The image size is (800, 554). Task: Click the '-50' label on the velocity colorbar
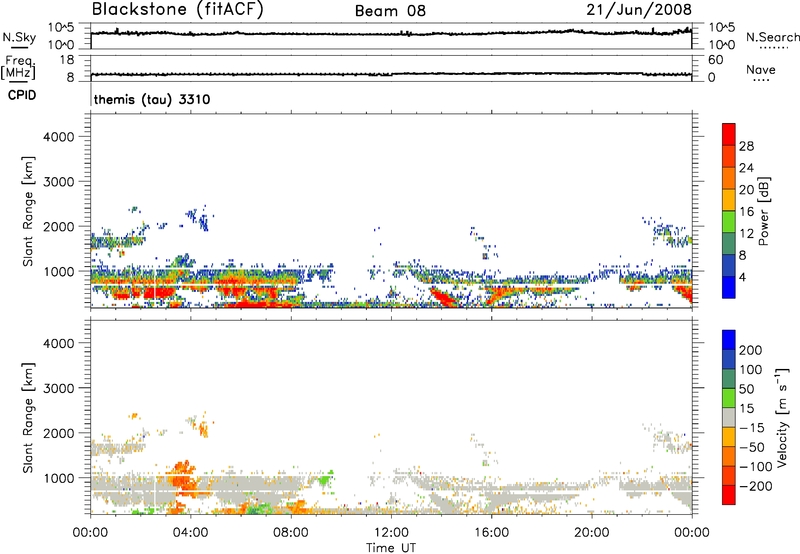(x=752, y=447)
